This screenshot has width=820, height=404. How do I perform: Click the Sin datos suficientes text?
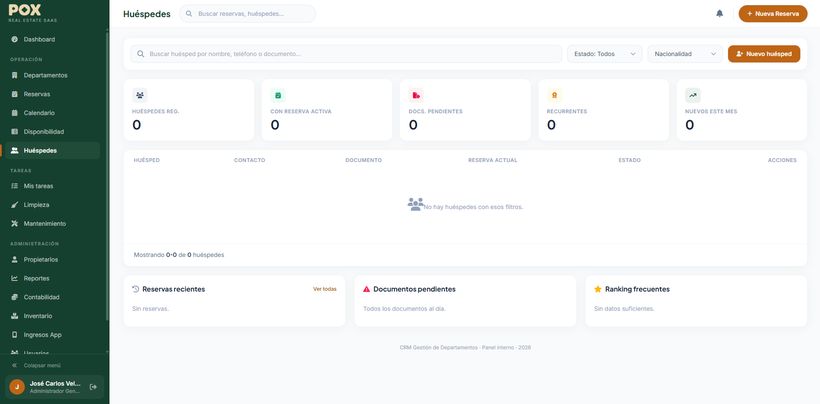[x=624, y=309]
